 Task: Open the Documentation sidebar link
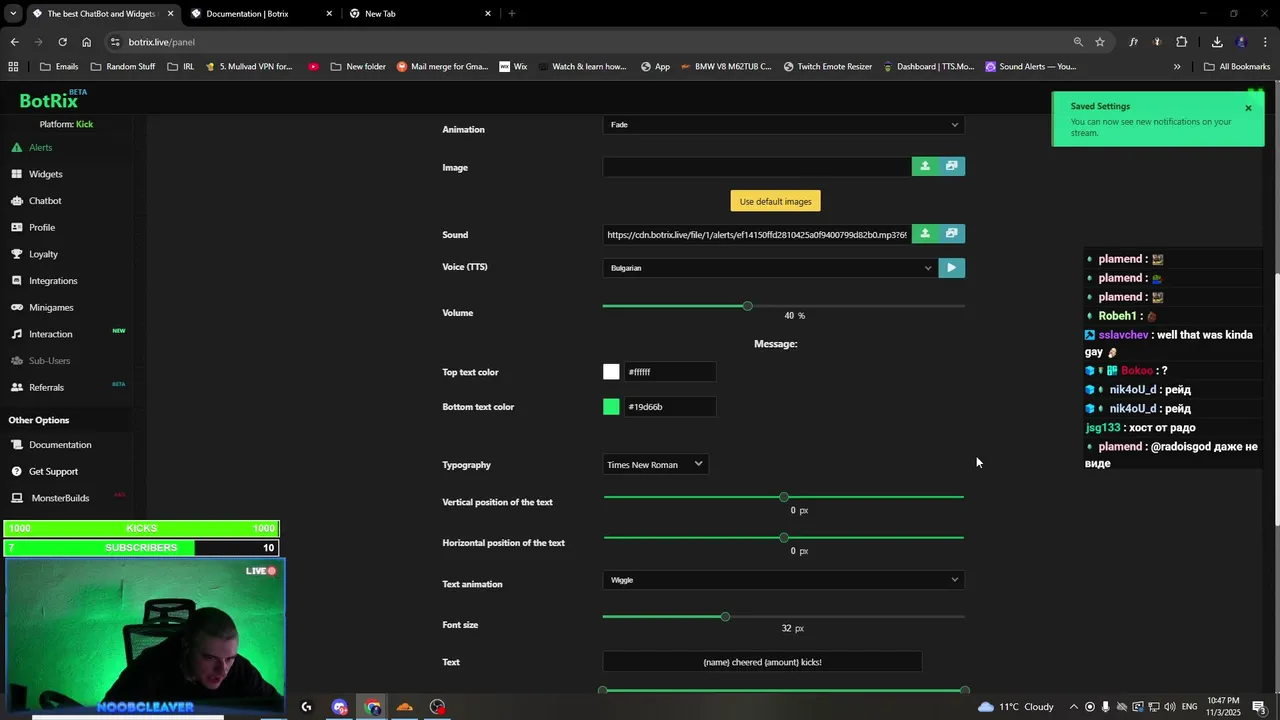click(60, 445)
